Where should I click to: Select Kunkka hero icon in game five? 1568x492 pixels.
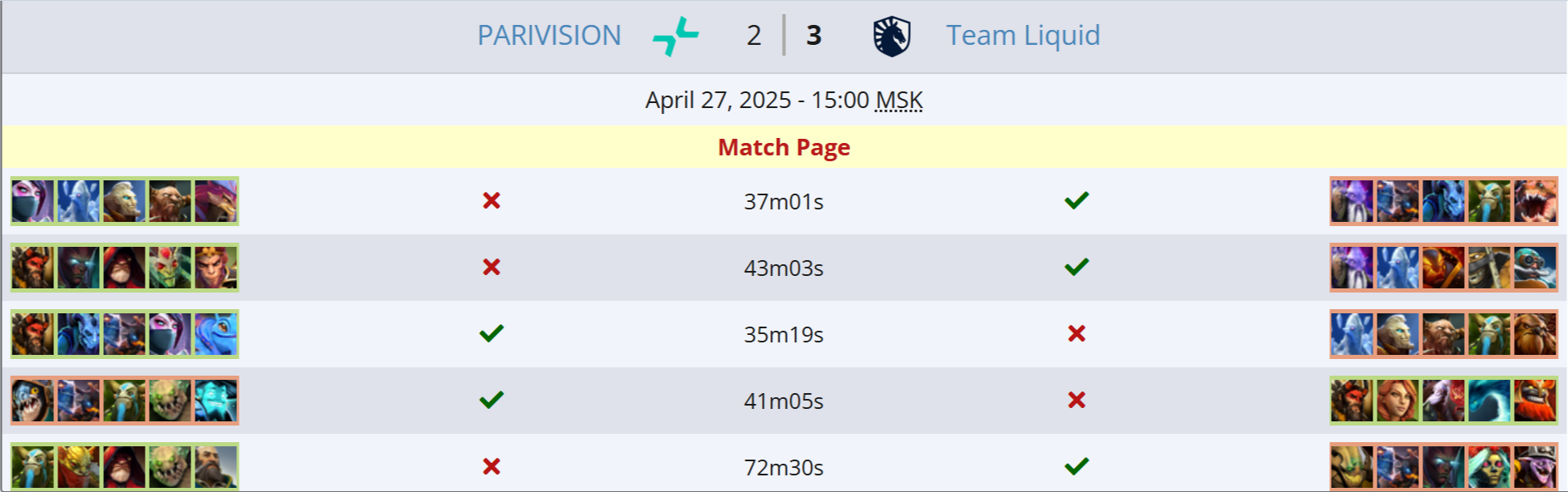[x=216, y=467]
